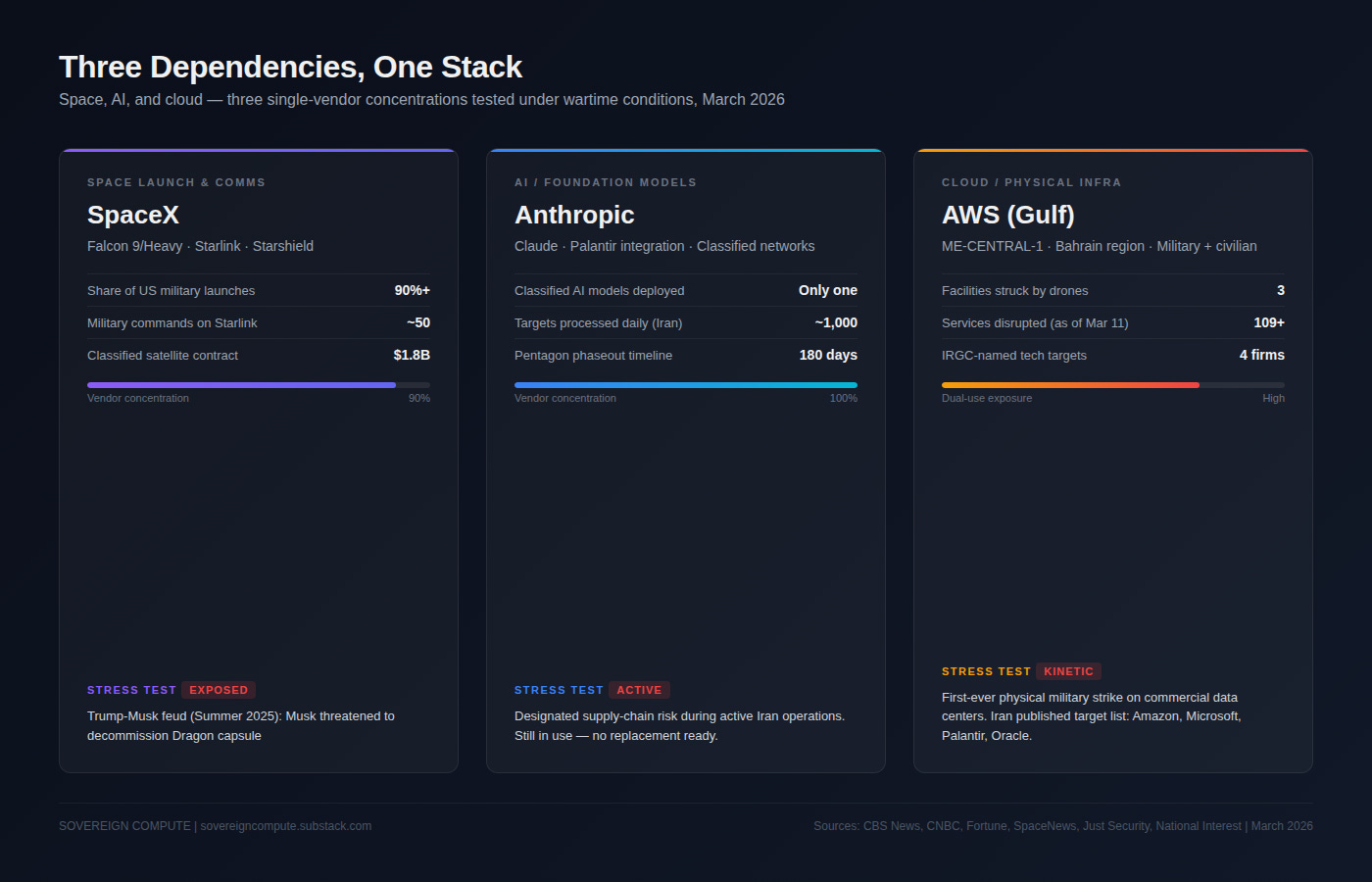Click 'Claude · Palantir integration' subtitle
Screen dimensions: 1372x882
[664, 246]
